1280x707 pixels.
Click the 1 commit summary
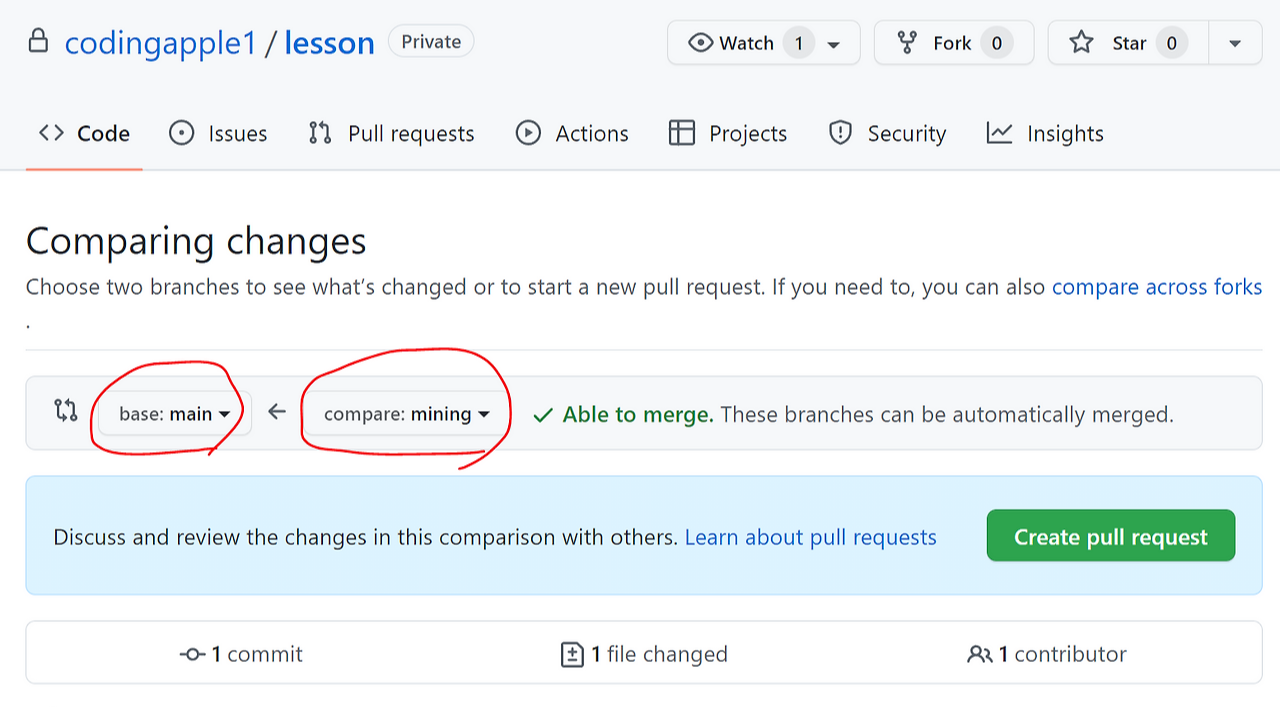click(x=241, y=654)
